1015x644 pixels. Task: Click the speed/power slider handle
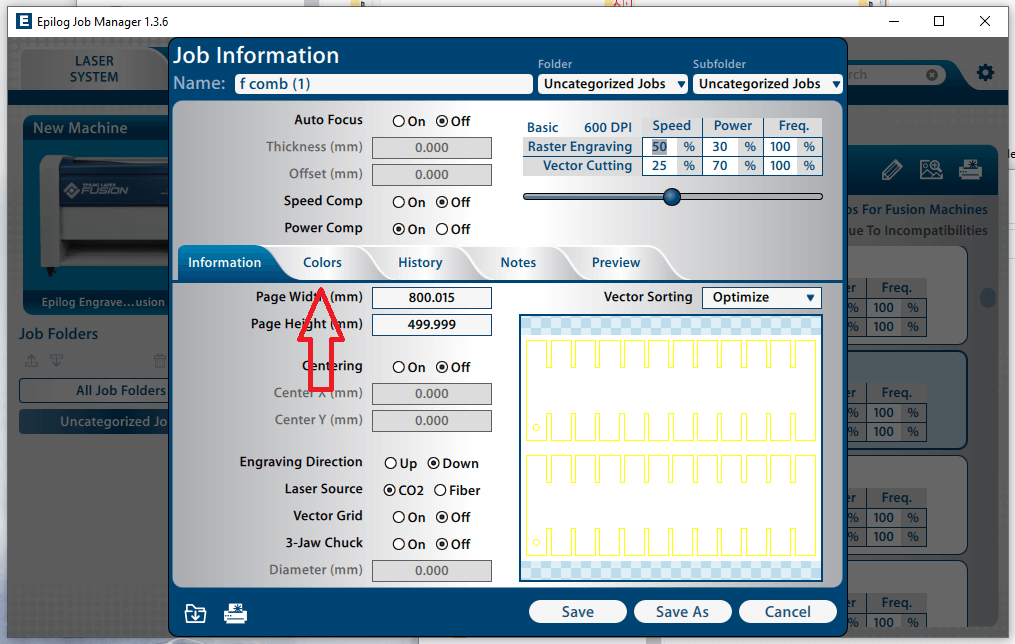672,197
